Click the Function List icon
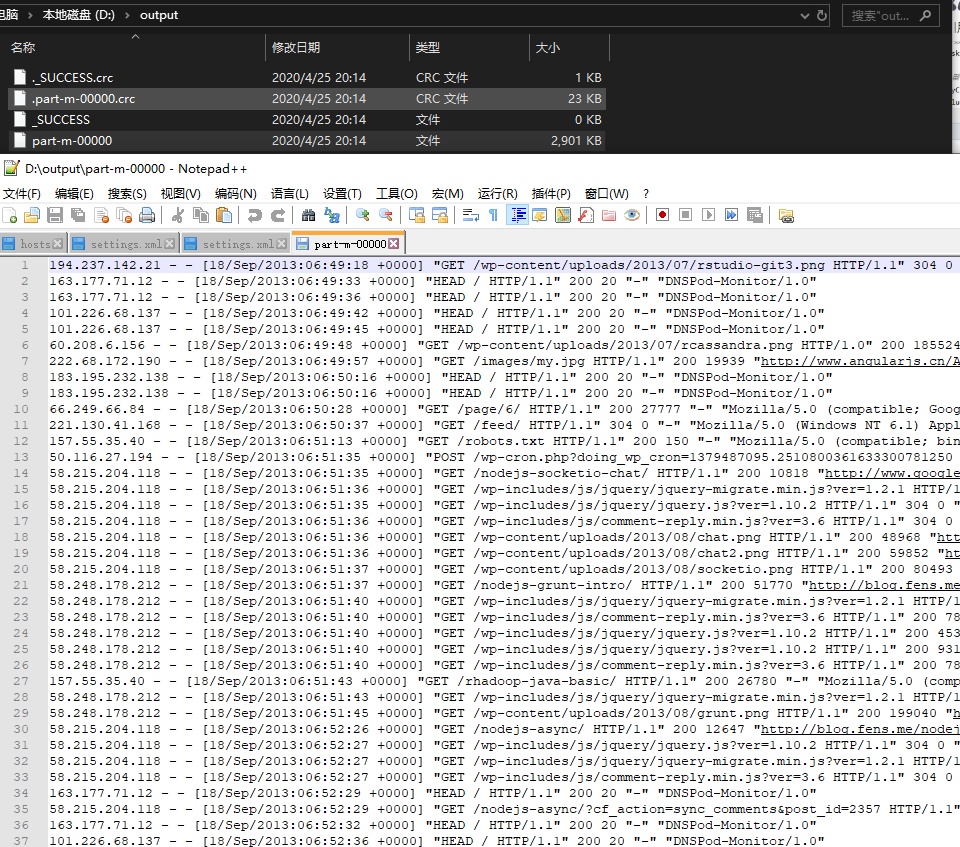960x847 pixels. [x=586, y=215]
